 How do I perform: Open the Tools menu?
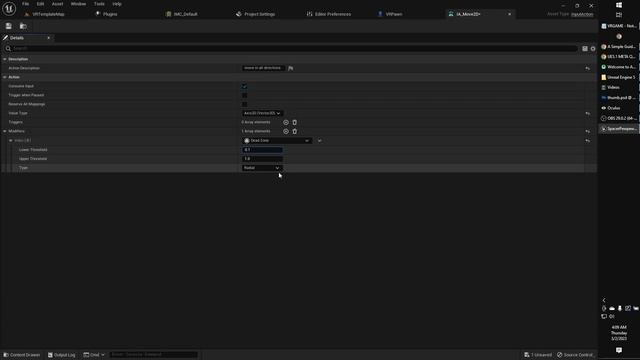99,4
